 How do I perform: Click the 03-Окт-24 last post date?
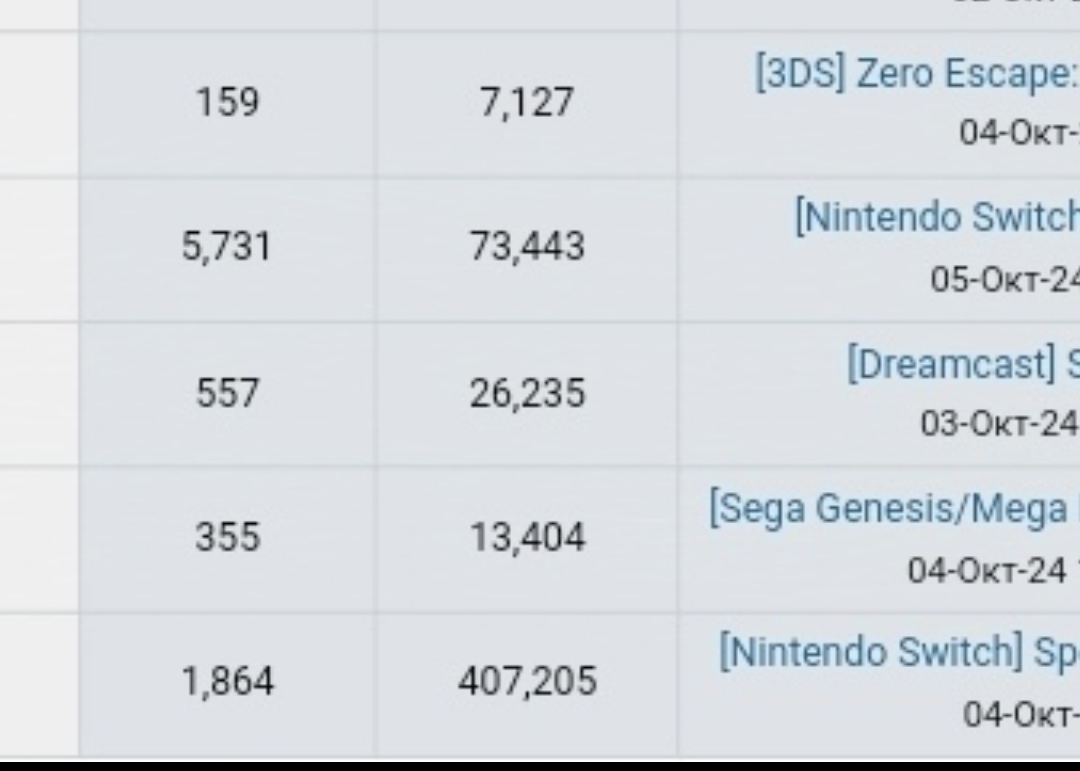1000,424
